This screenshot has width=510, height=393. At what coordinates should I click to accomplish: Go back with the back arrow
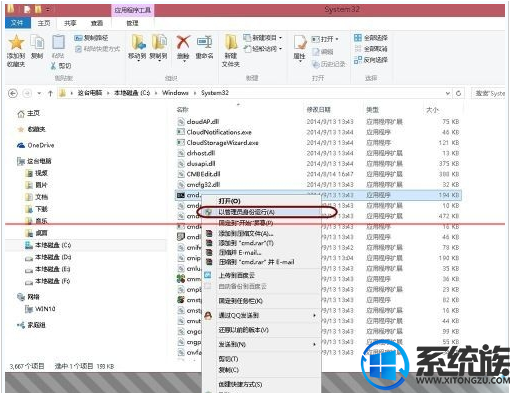click(13, 93)
